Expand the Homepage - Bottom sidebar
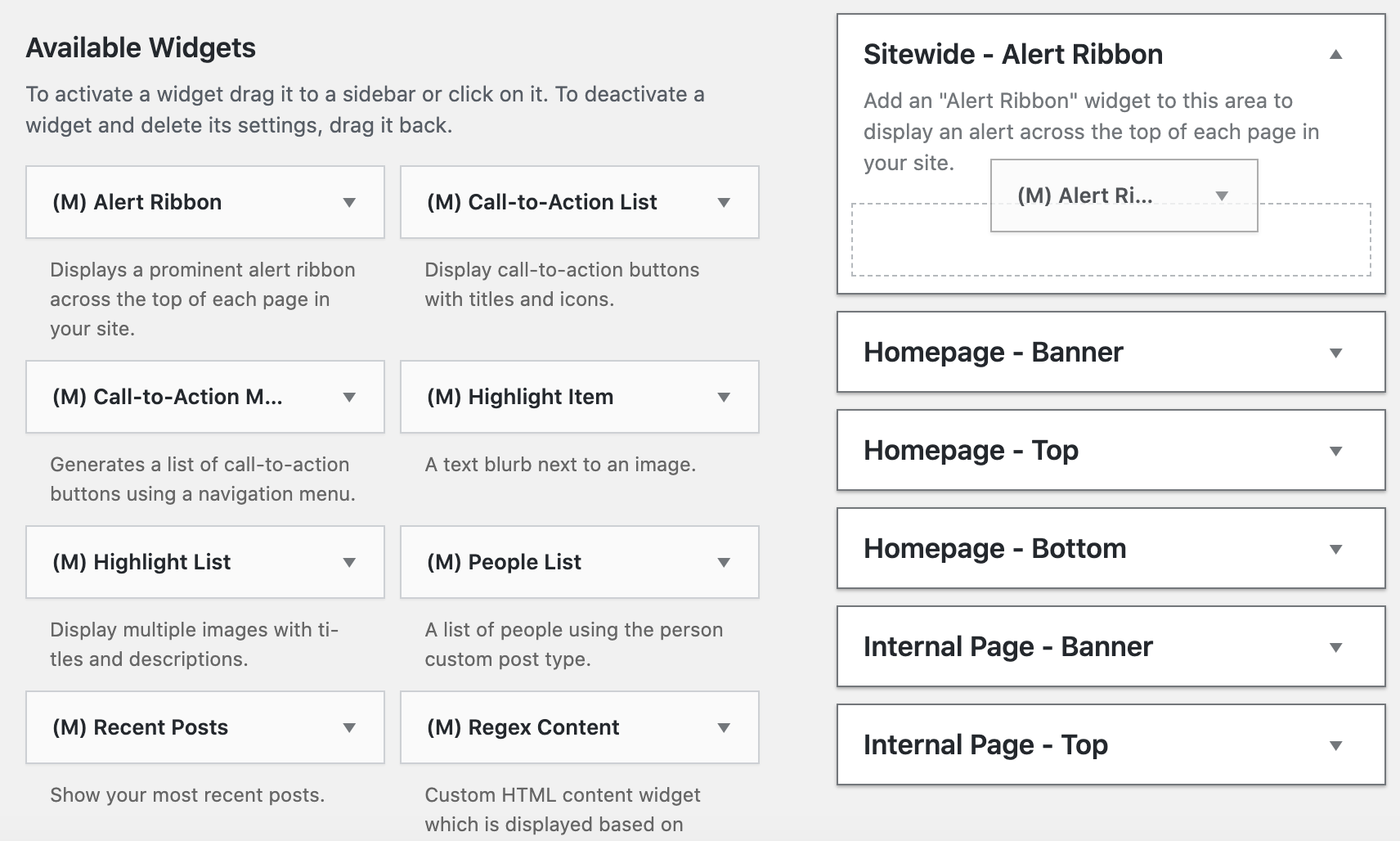The width and height of the screenshot is (1400, 841). pyautogui.click(x=1335, y=549)
